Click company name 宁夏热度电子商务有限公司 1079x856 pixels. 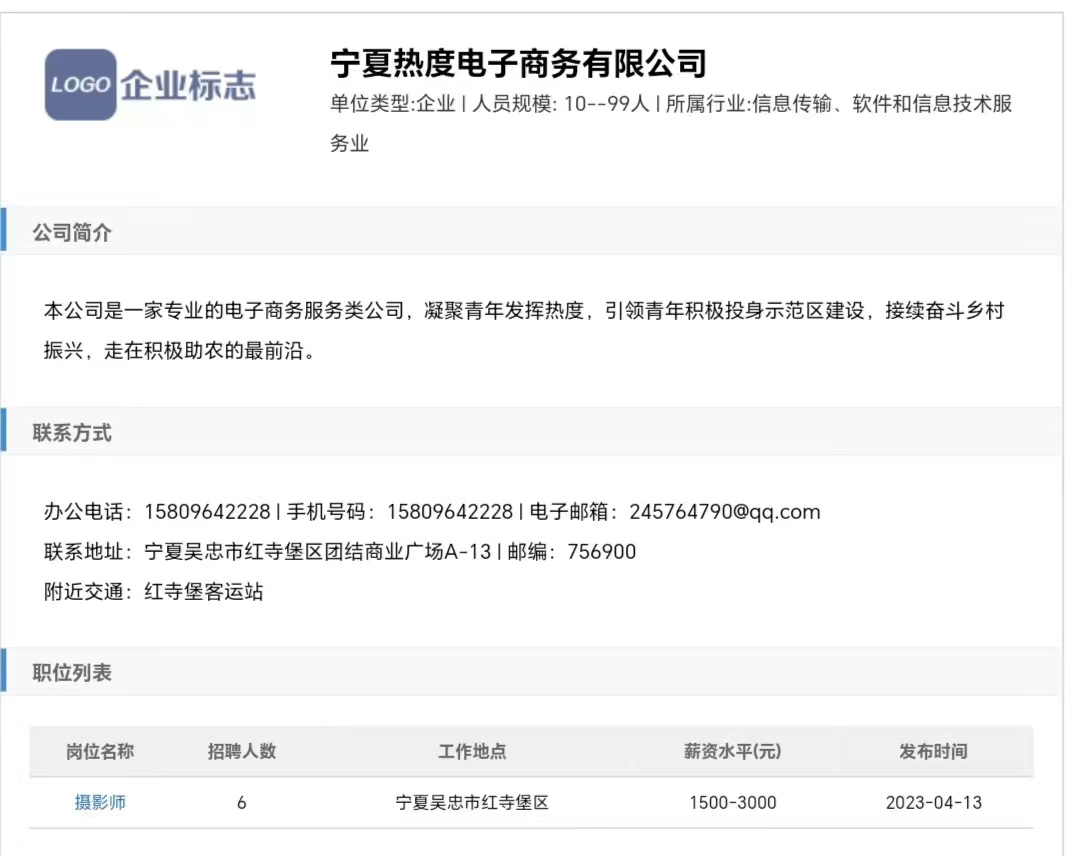518,63
